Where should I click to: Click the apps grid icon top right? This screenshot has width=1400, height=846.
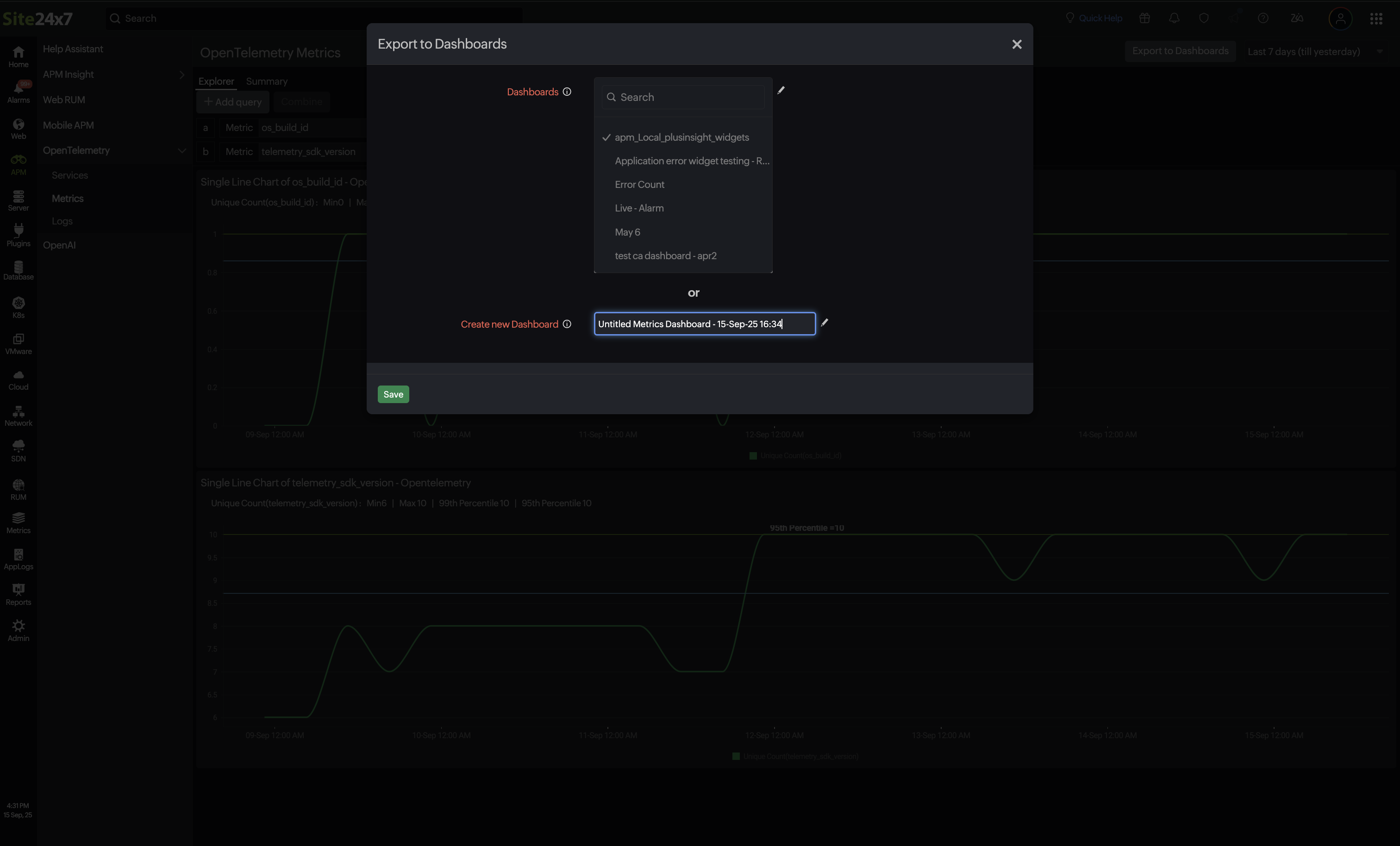coord(1377,18)
